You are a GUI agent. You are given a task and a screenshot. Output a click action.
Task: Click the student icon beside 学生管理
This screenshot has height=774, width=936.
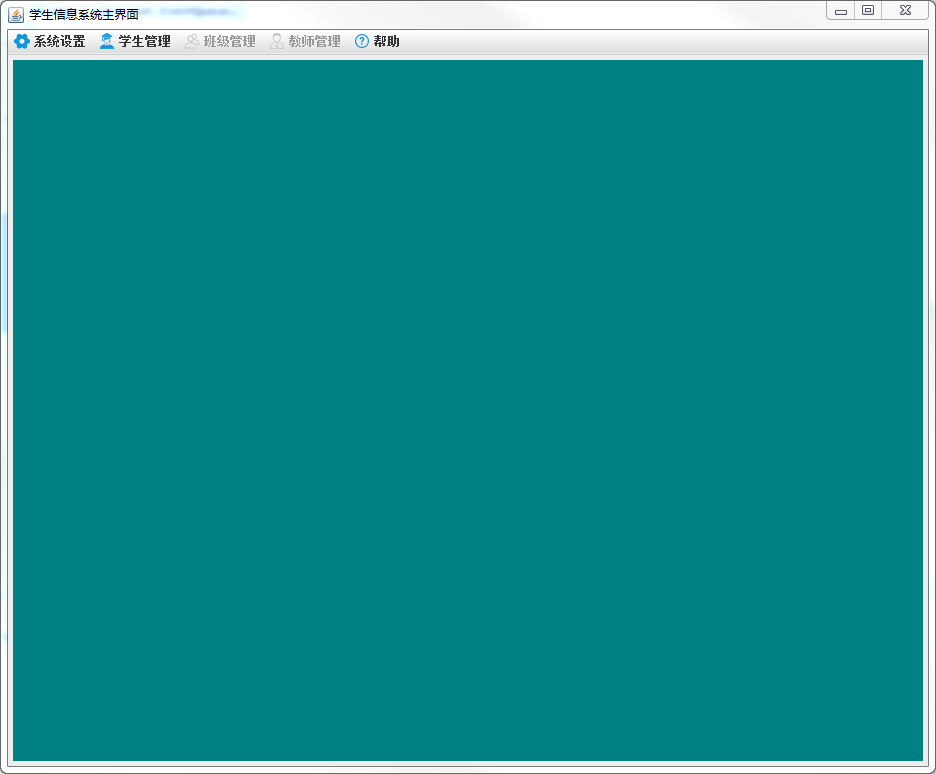pyautogui.click(x=106, y=41)
